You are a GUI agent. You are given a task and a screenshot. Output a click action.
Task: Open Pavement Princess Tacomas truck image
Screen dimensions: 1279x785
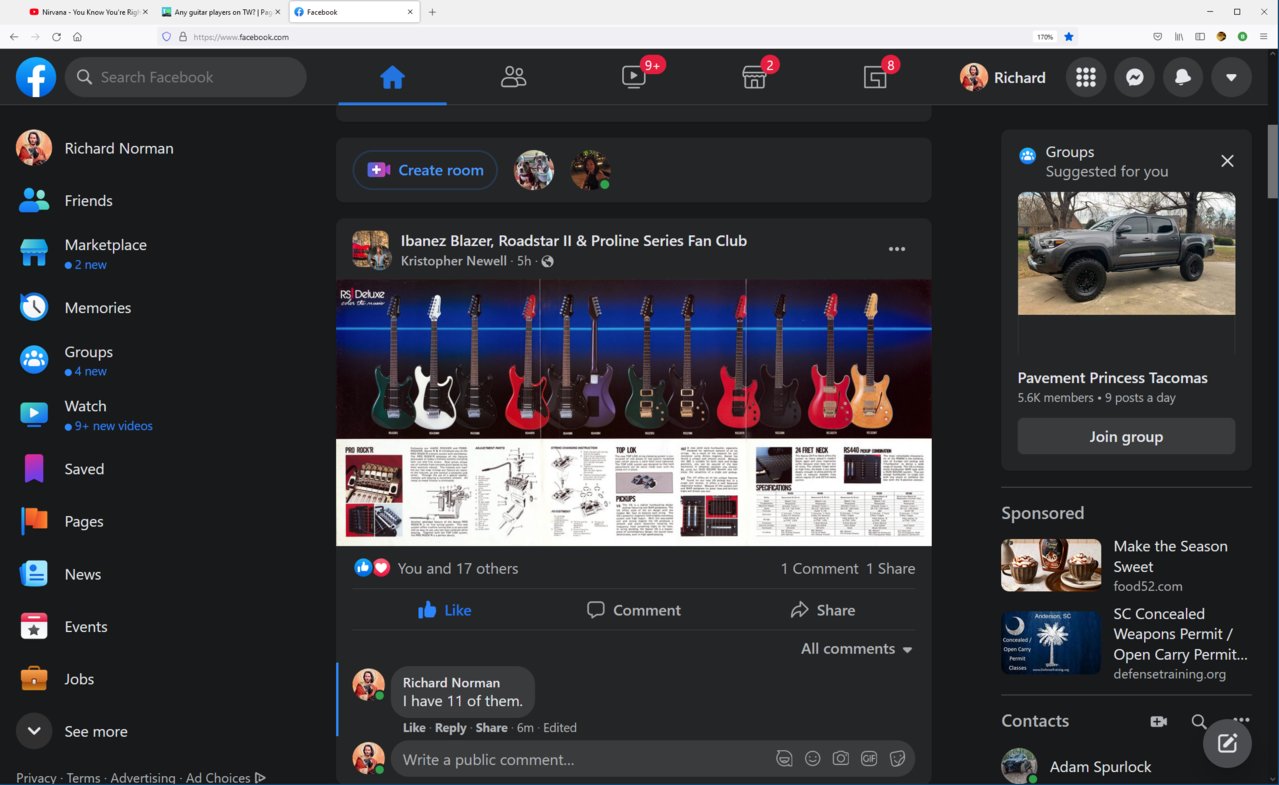1126,254
